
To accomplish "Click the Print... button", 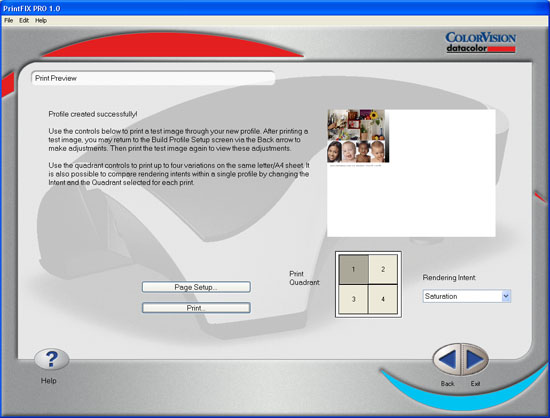I will [196, 308].
